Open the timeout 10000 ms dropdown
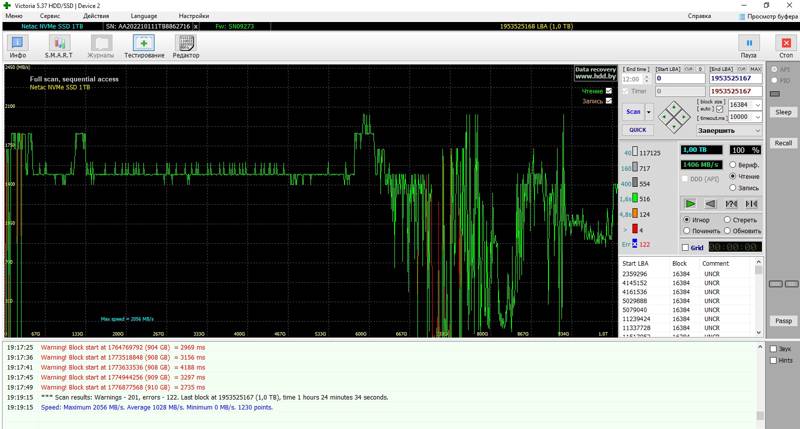This screenshot has width=800, height=429. click(756, 117)
